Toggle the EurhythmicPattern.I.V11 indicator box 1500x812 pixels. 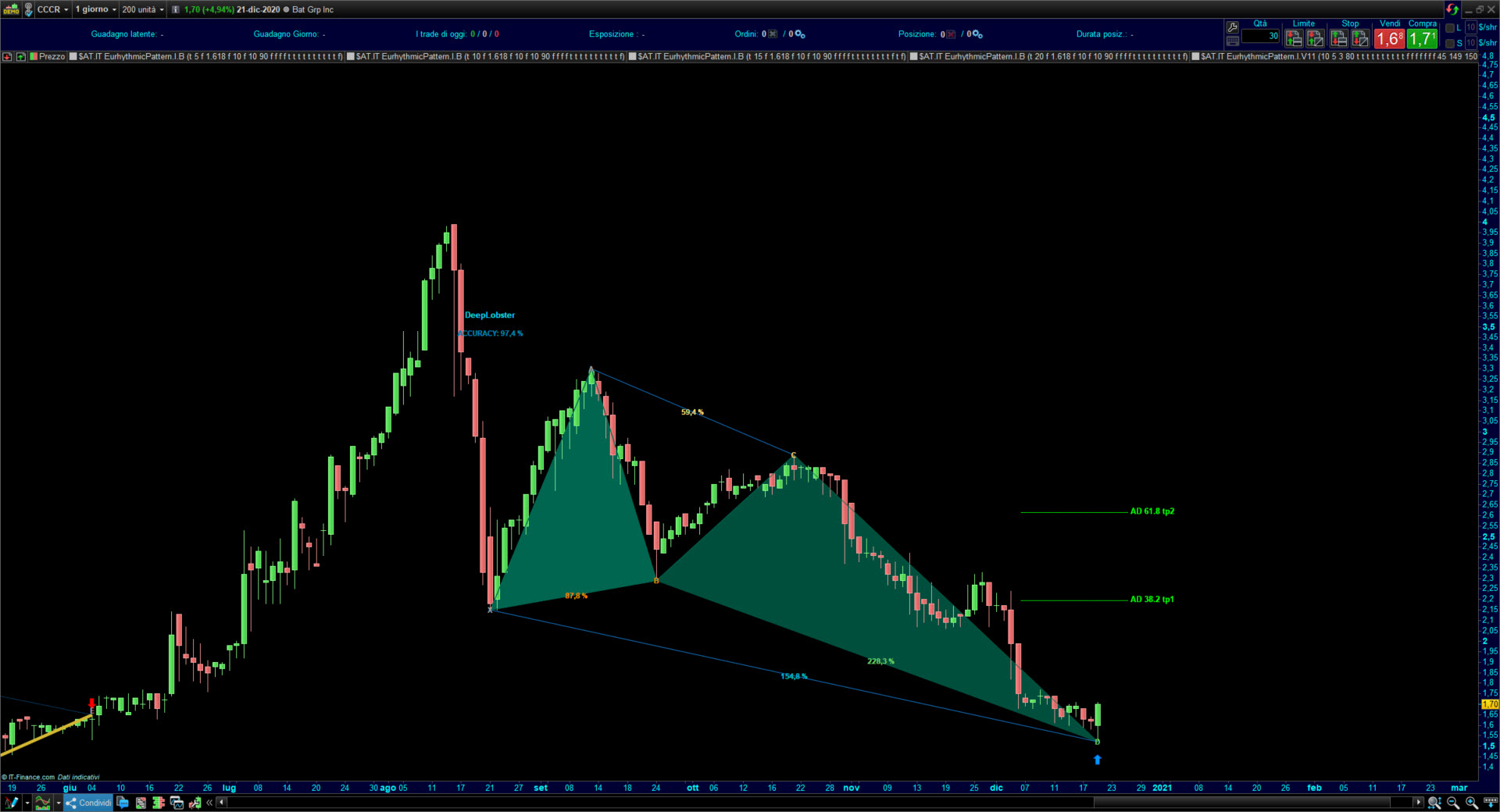1195,56
